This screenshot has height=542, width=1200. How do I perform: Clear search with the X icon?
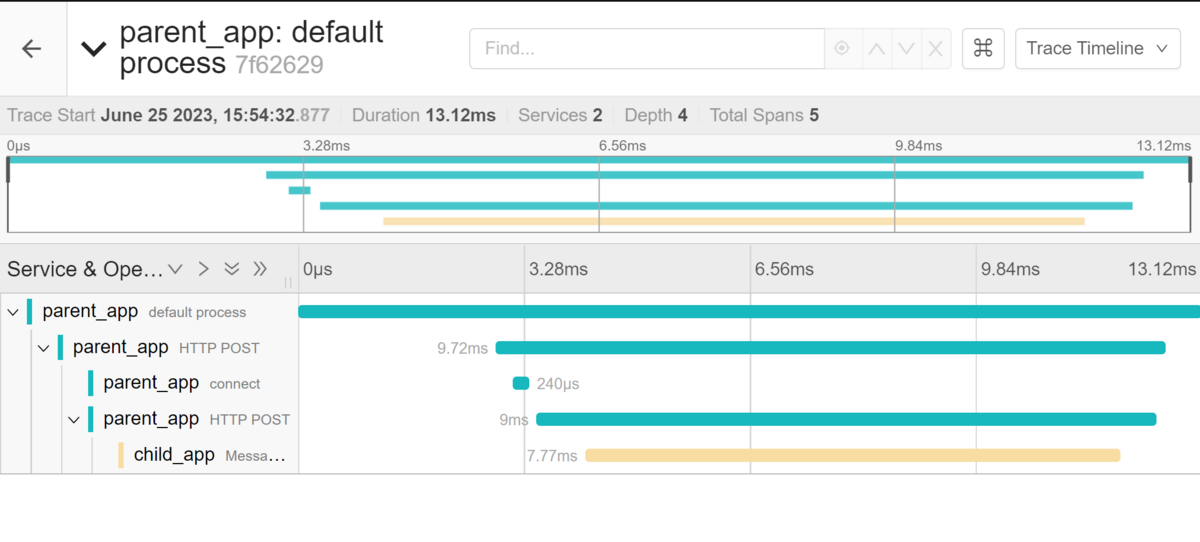pos(936,48)
